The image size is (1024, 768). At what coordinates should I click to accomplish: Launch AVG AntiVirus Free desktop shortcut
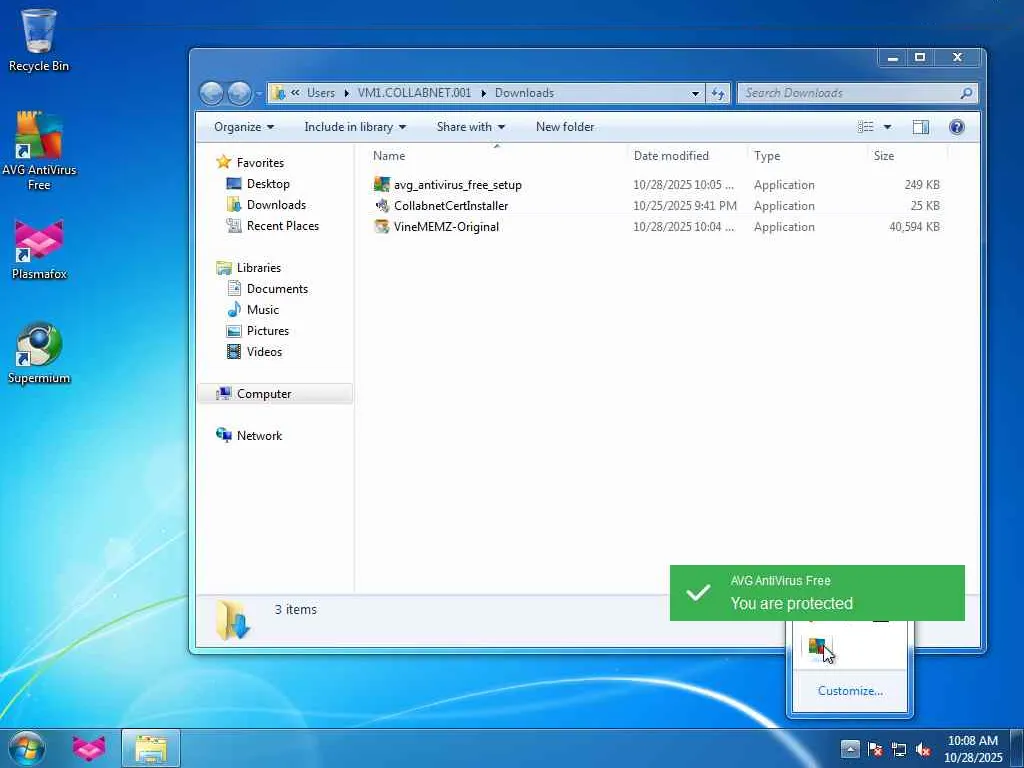tap(39, 151)
